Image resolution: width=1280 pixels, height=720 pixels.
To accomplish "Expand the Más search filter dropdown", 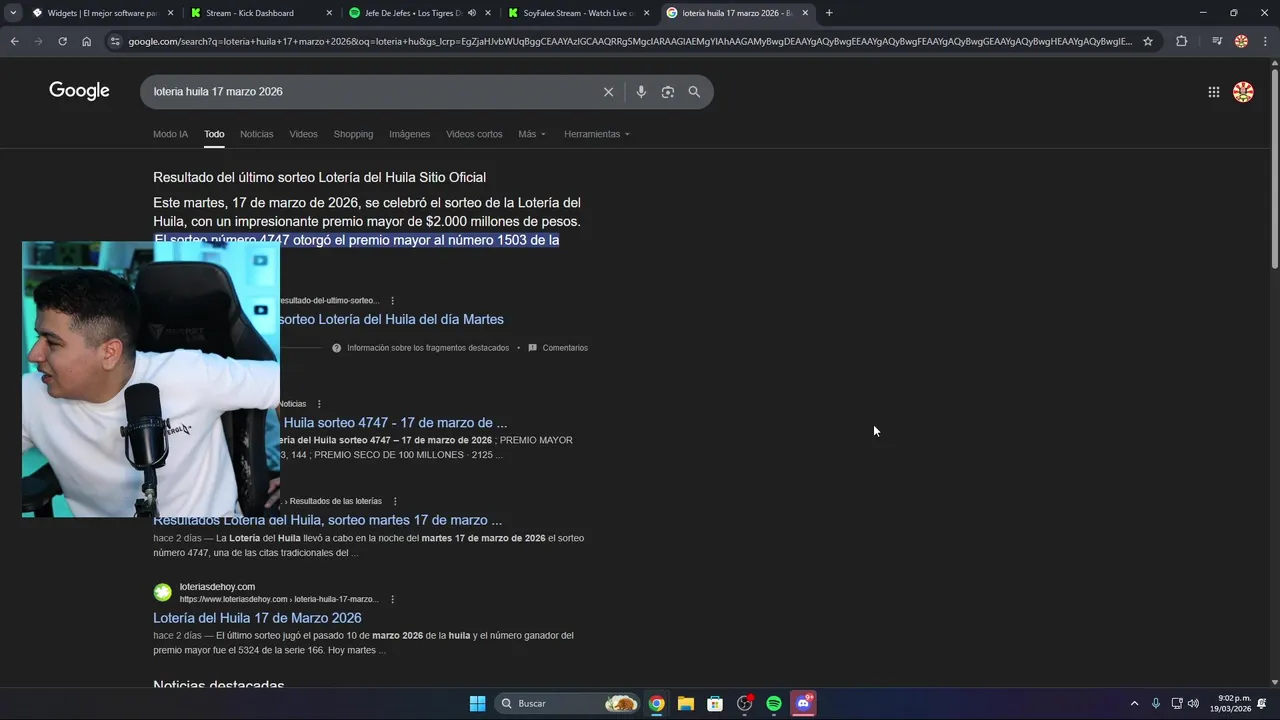I will tap(532, 134).
